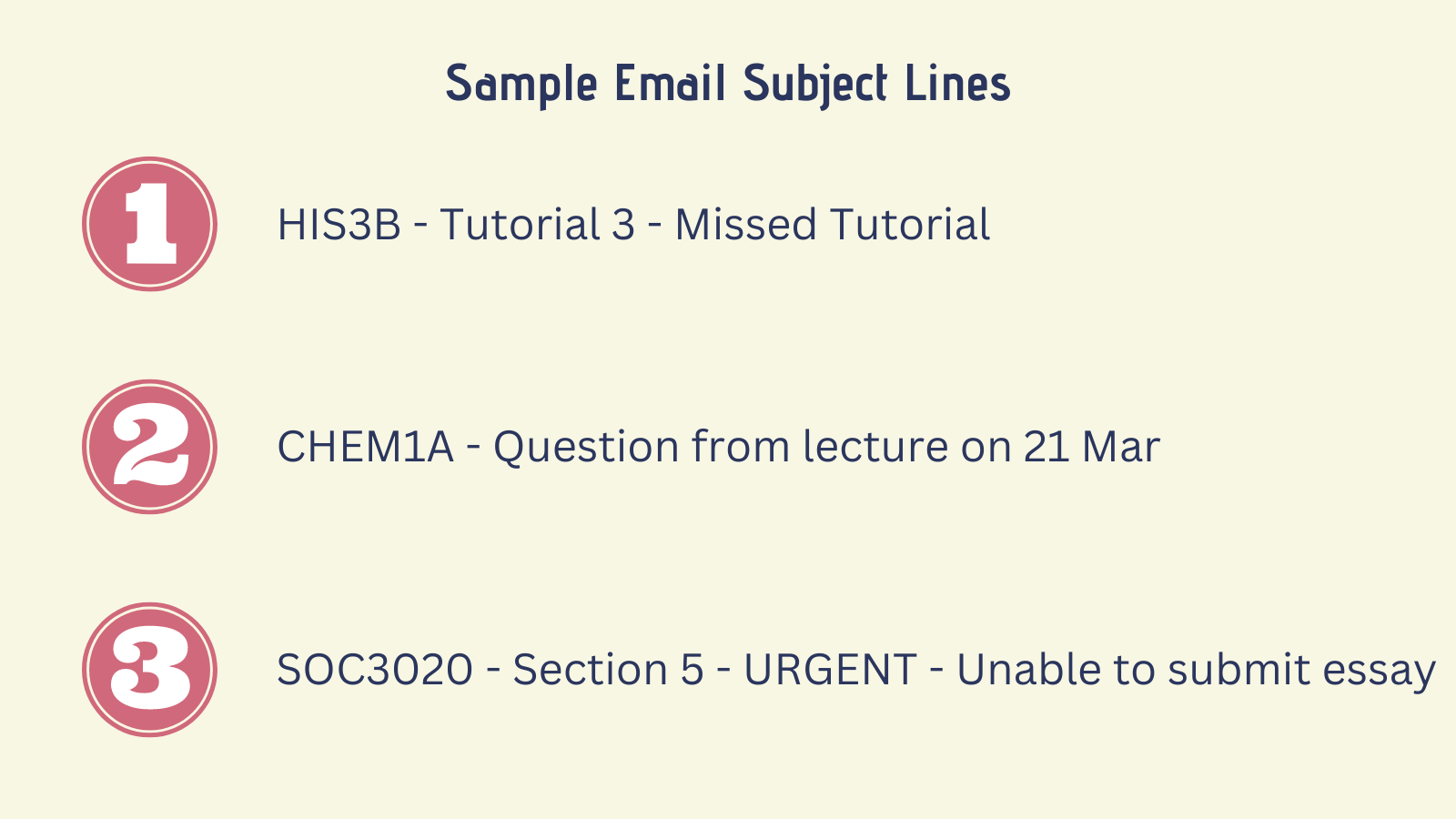Click the "Missed Tutorial" phrase

(x=833, y=225)
